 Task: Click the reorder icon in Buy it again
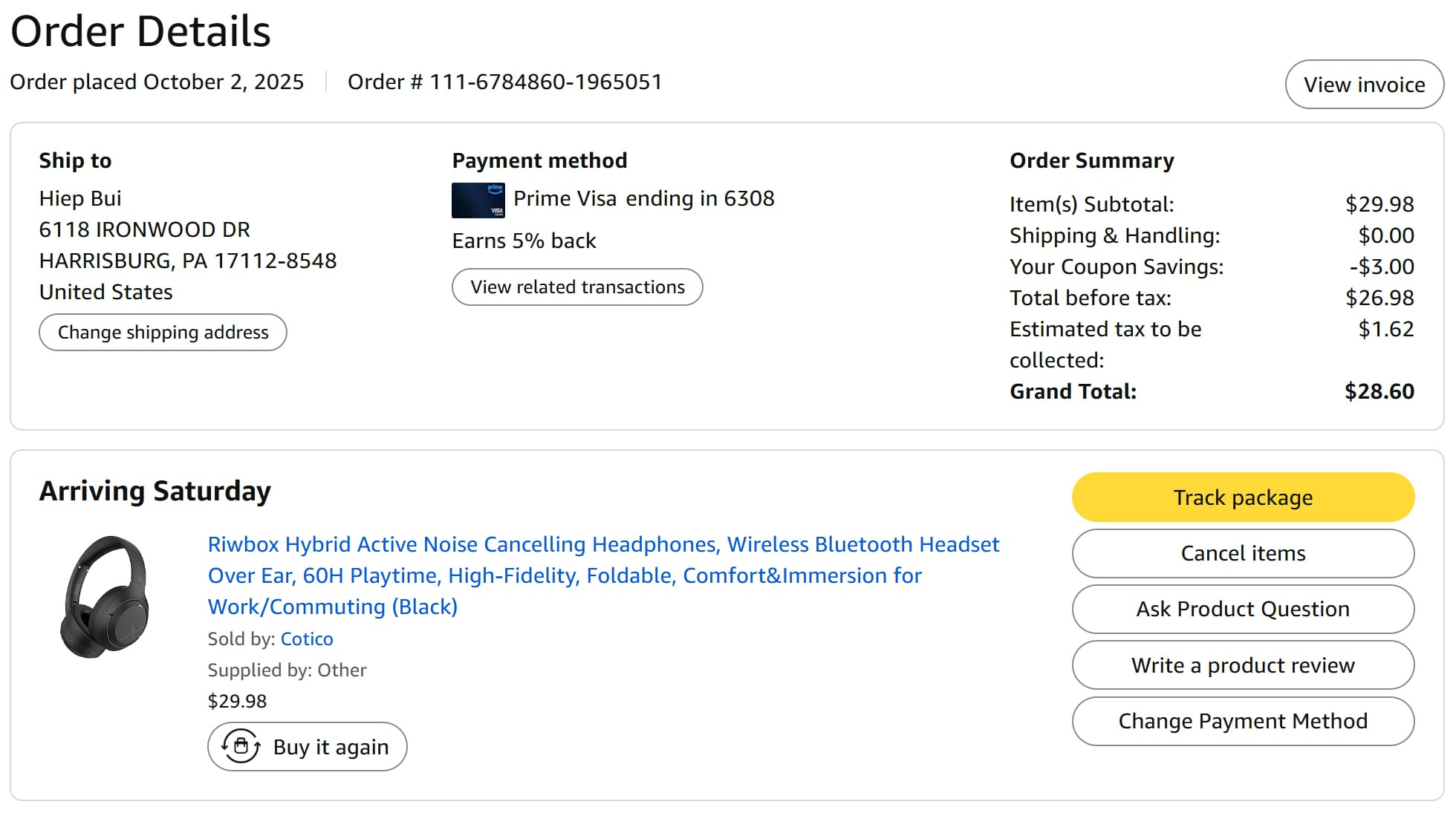click(241, 746)
